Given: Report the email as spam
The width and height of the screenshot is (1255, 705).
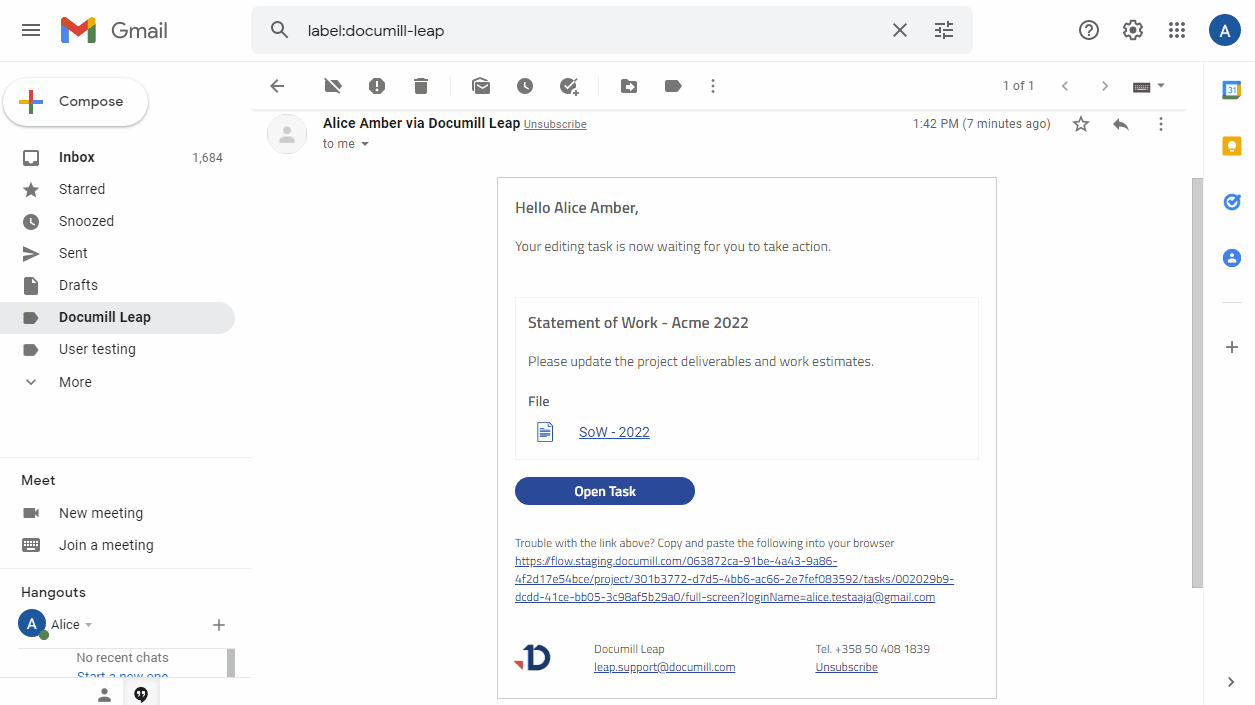Looking at the screenshot, I should pos(377,86).
